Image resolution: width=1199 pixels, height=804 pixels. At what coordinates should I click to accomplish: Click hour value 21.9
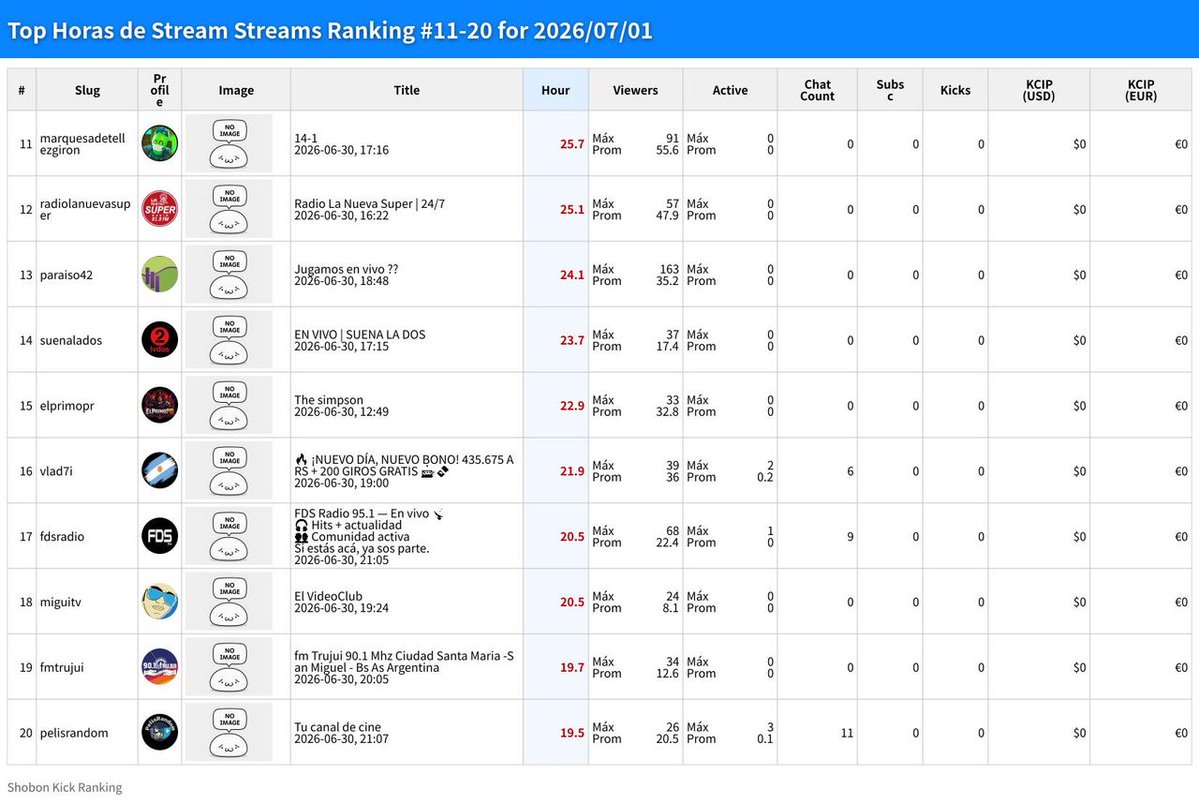coord(572,471)
